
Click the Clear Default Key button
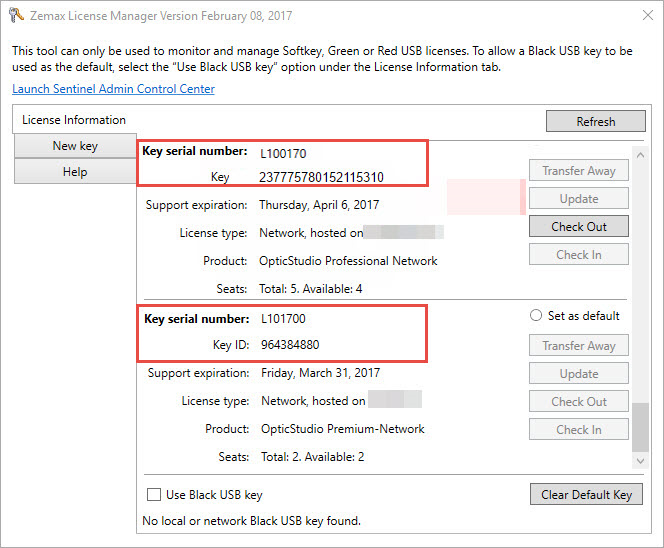586,494
